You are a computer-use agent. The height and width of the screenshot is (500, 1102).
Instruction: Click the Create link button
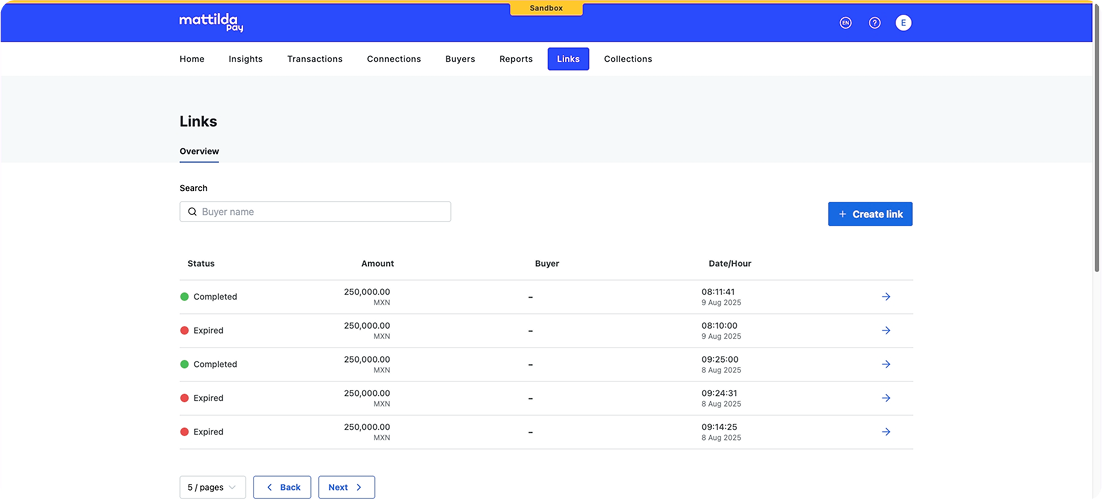point(870,214)
